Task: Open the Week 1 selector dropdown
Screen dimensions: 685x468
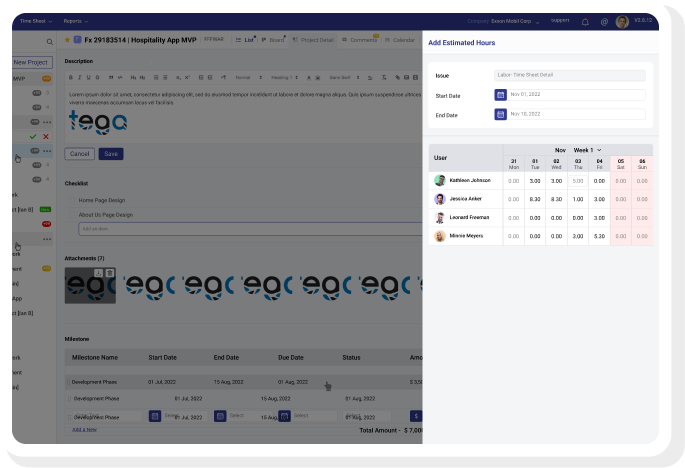Action: (588, 150)
